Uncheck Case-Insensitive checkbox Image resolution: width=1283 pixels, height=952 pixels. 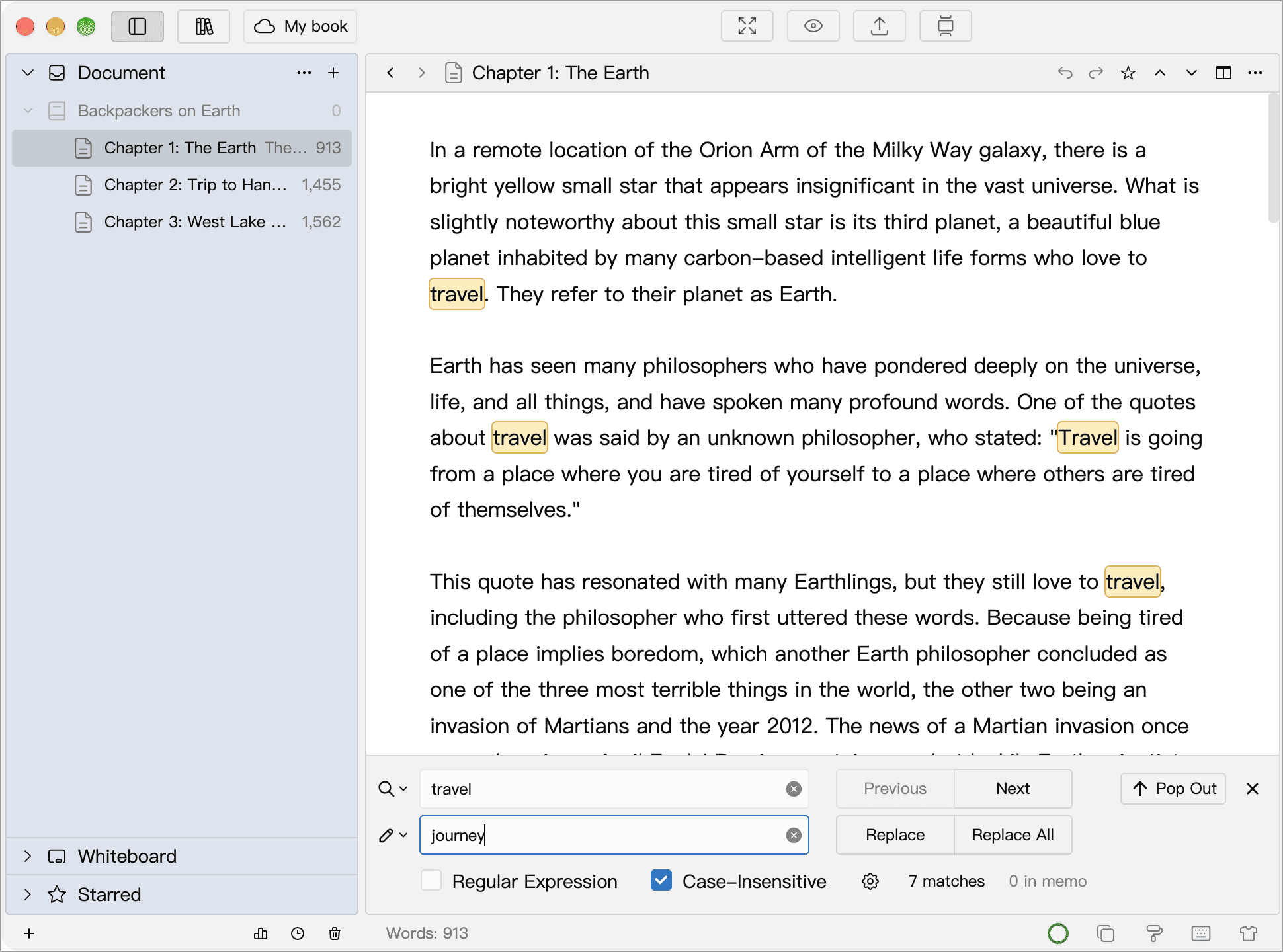coord(661,881)
